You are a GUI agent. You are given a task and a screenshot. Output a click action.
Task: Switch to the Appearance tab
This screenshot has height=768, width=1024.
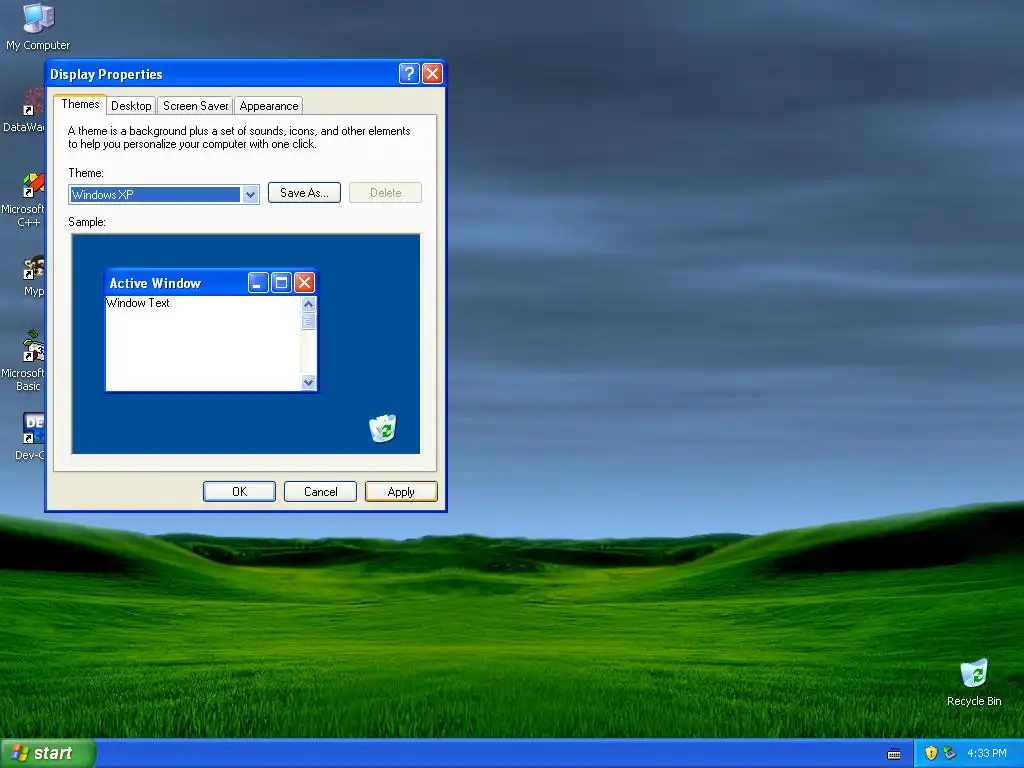point(268,106)
